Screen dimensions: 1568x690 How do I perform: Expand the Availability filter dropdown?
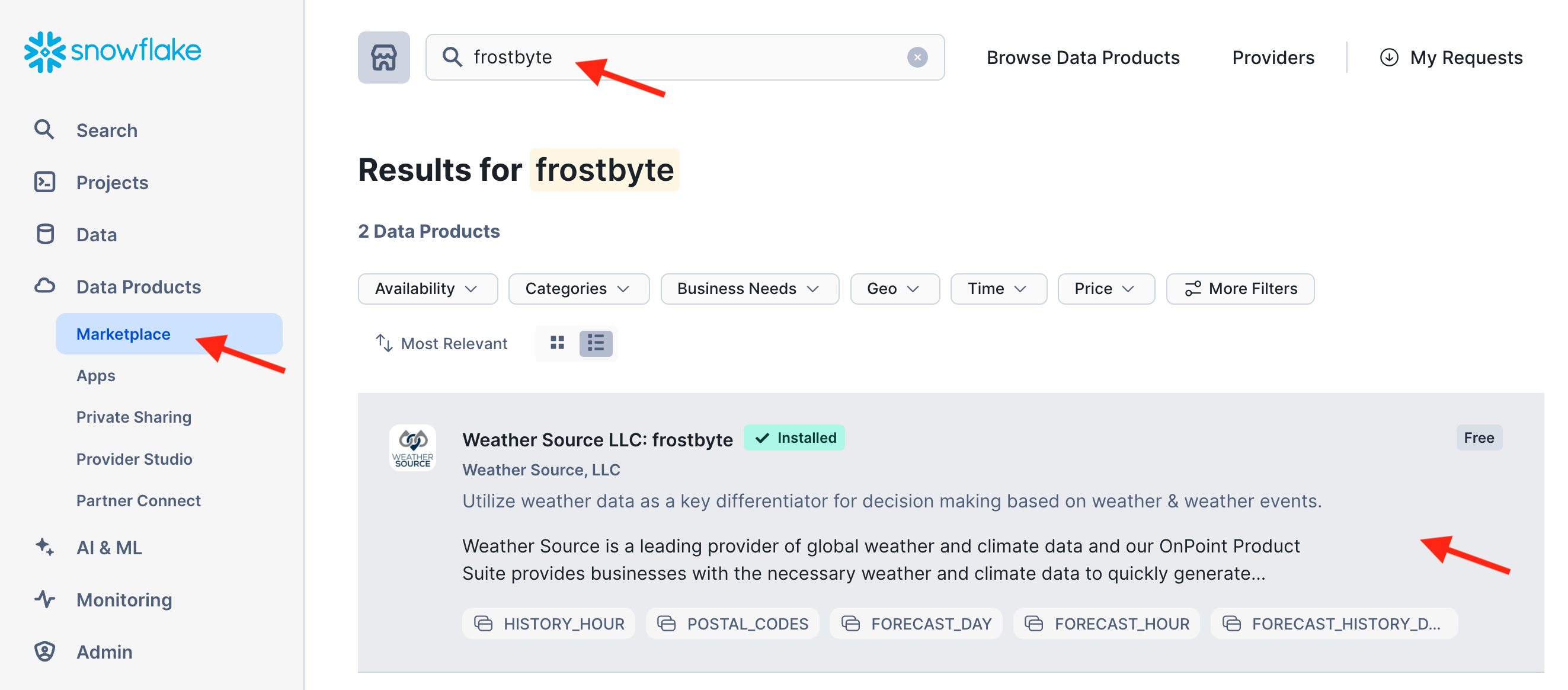click(427, 289)
